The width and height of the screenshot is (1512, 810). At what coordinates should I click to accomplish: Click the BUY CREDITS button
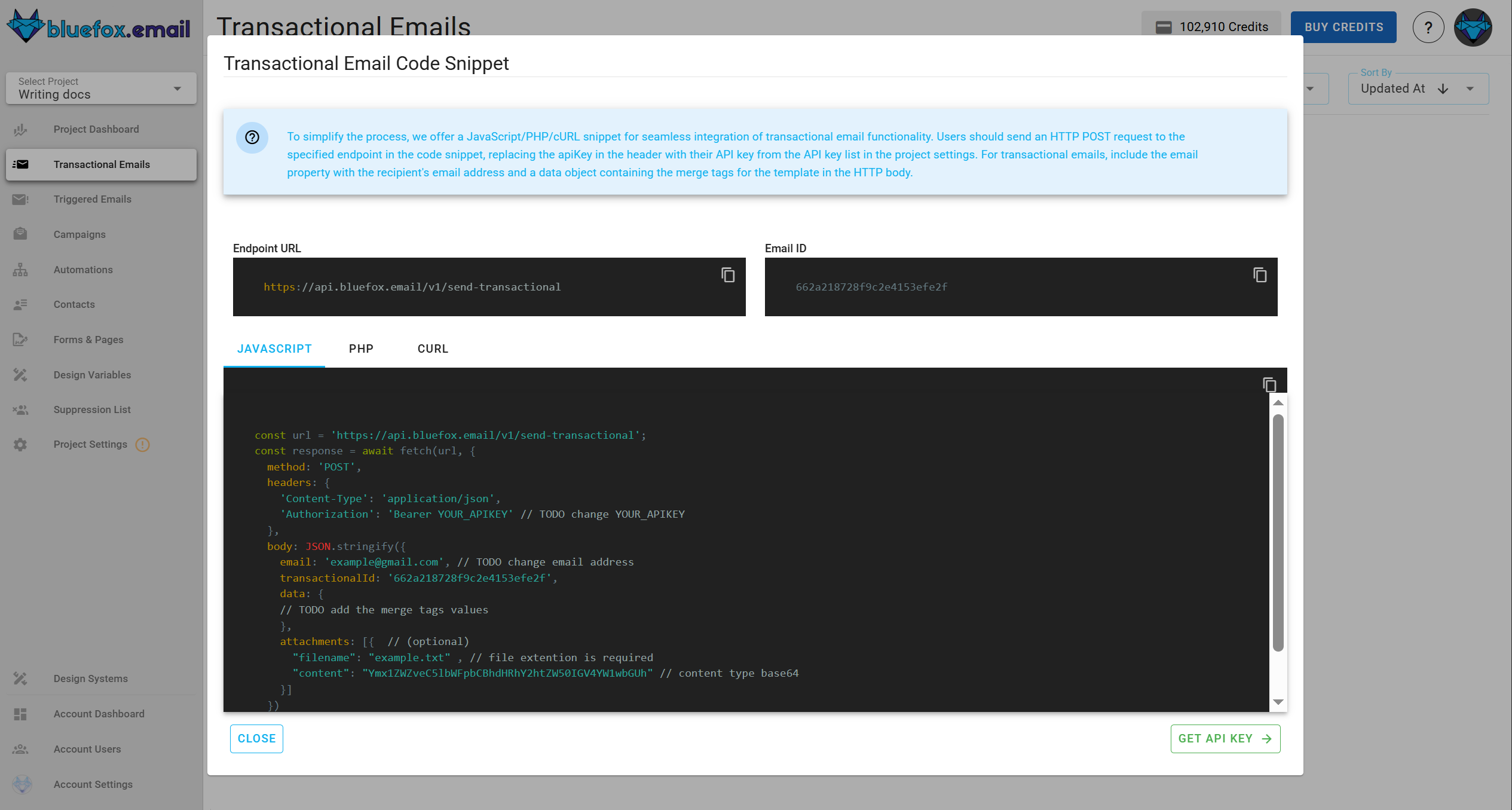[1343, 26]
